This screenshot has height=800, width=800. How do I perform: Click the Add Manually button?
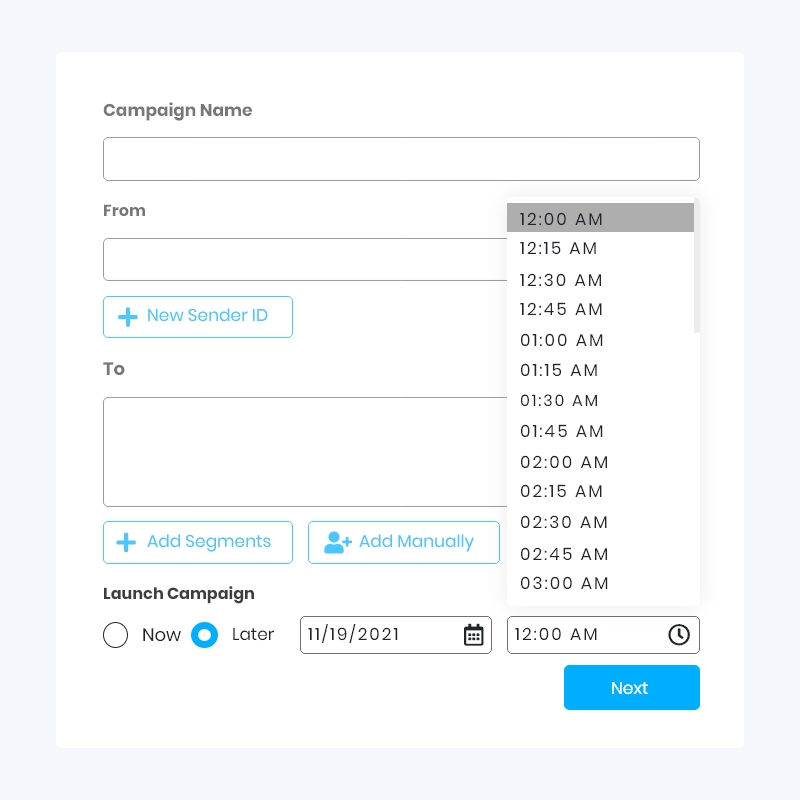tap(404, 542)
